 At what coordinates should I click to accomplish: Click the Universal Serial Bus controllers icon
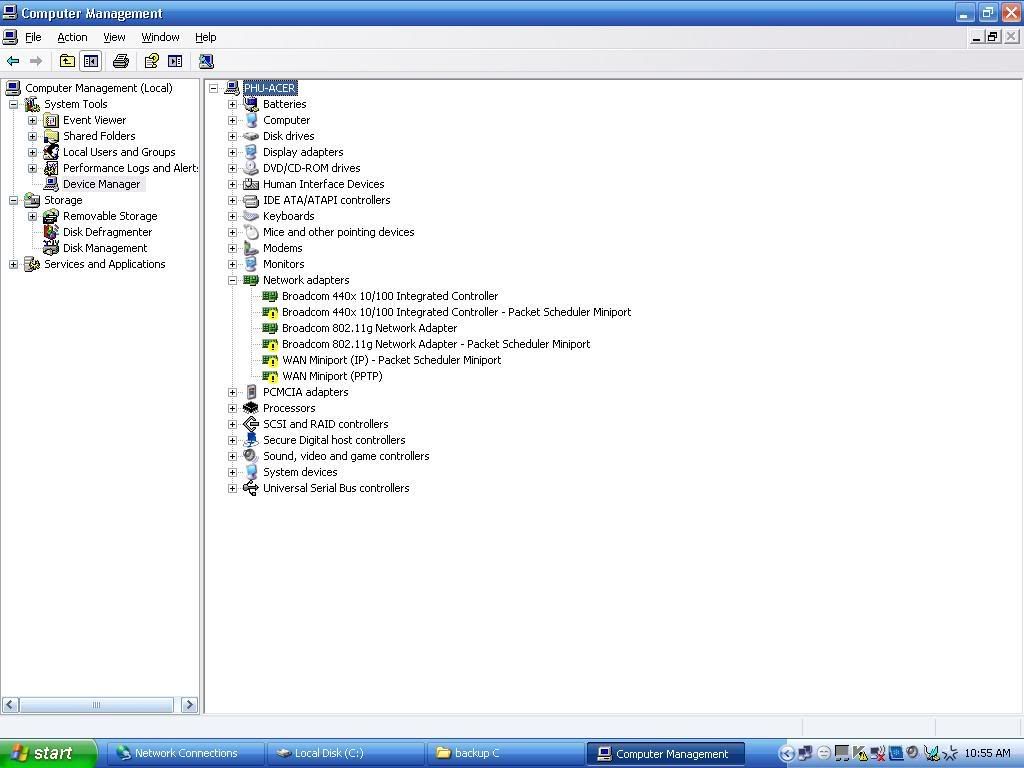click(251, 488)
